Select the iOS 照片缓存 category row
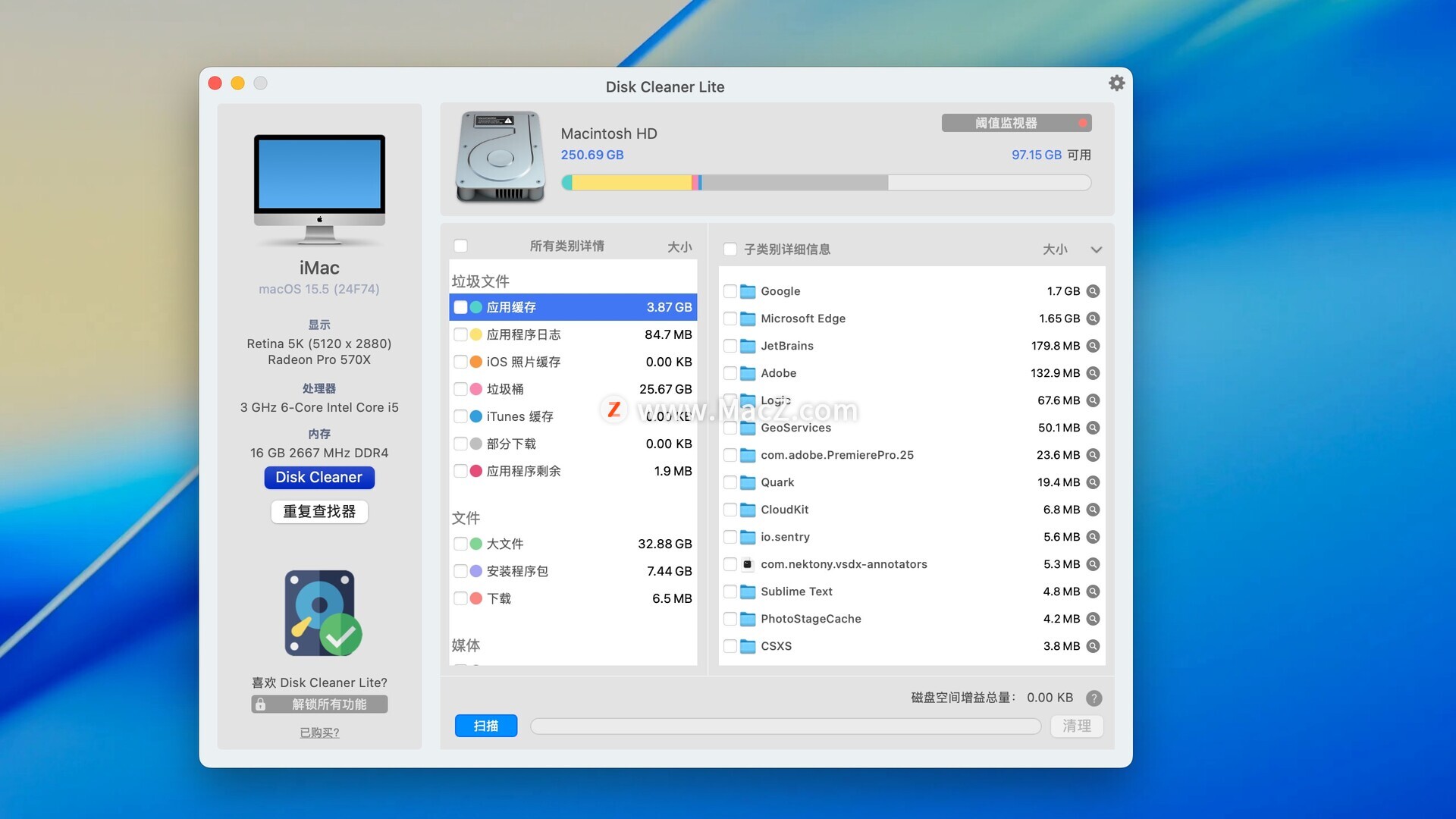Screen dimensions: 1456x819 point(573,362)
